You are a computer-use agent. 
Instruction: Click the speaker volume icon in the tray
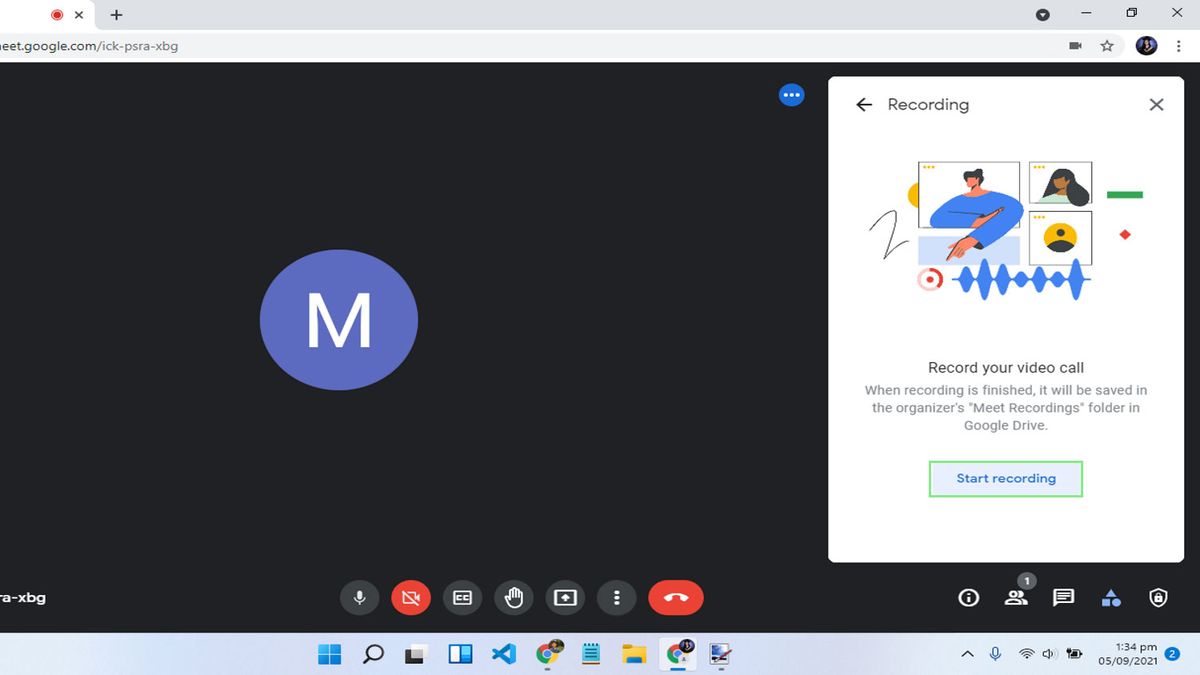pyautogui.click(x=1049, y=654)
